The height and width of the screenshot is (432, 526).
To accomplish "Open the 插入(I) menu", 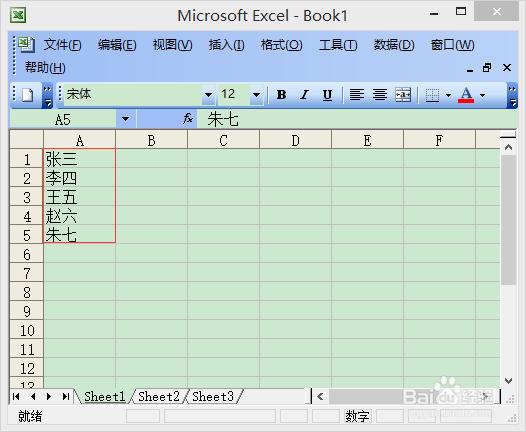I will tap(226, 45).
